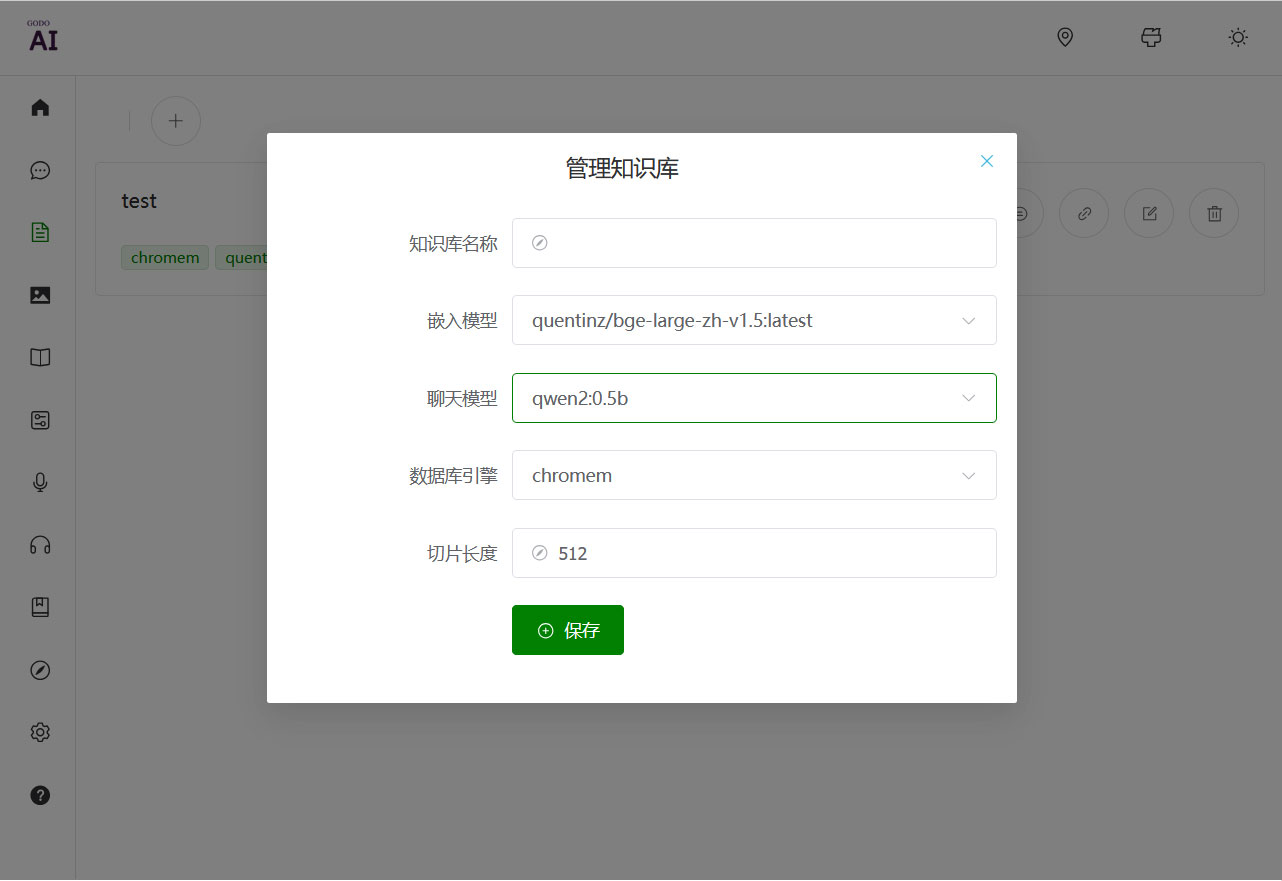The image size is (1282, 881).
Task: Expand the 嵌入模型 embedding model dropdown
Action: tap(754, 320)
